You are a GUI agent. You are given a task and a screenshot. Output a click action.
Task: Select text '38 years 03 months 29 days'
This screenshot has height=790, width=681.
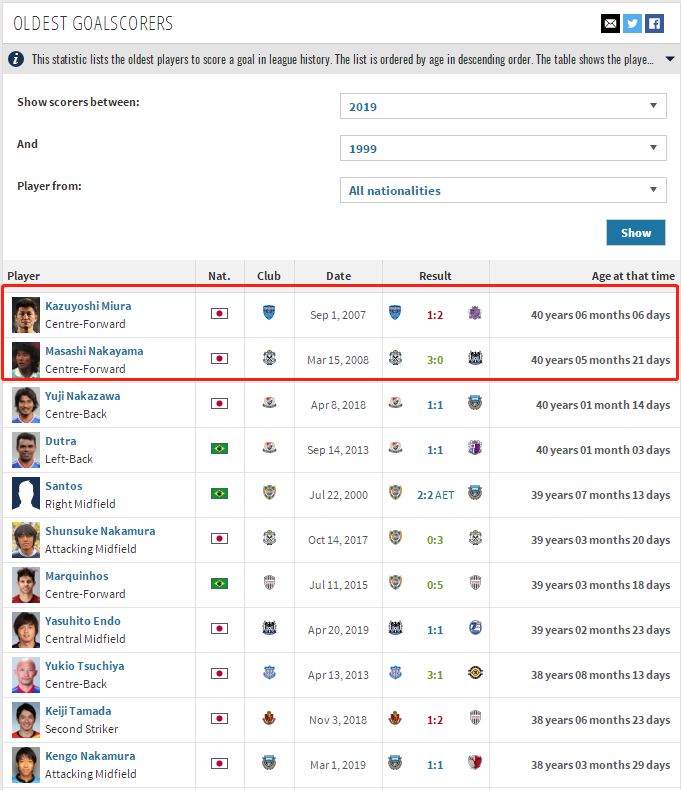point(600,765)
